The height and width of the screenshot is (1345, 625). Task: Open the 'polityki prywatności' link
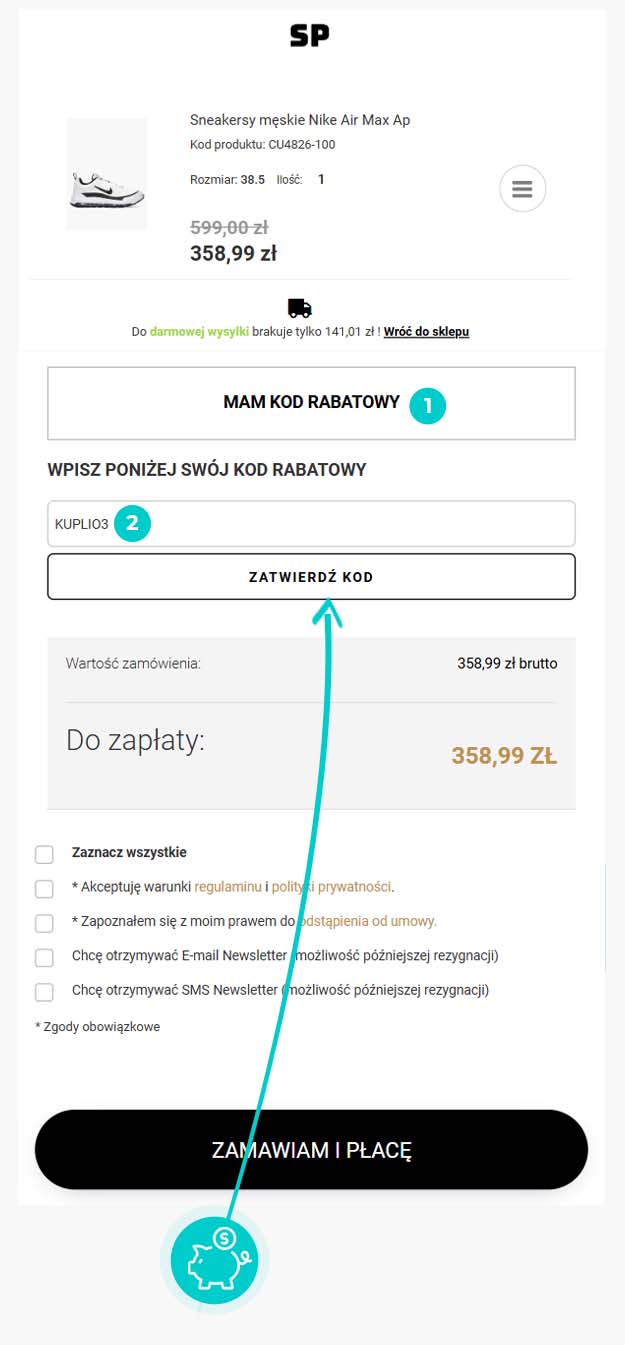(x=331, y=887)
